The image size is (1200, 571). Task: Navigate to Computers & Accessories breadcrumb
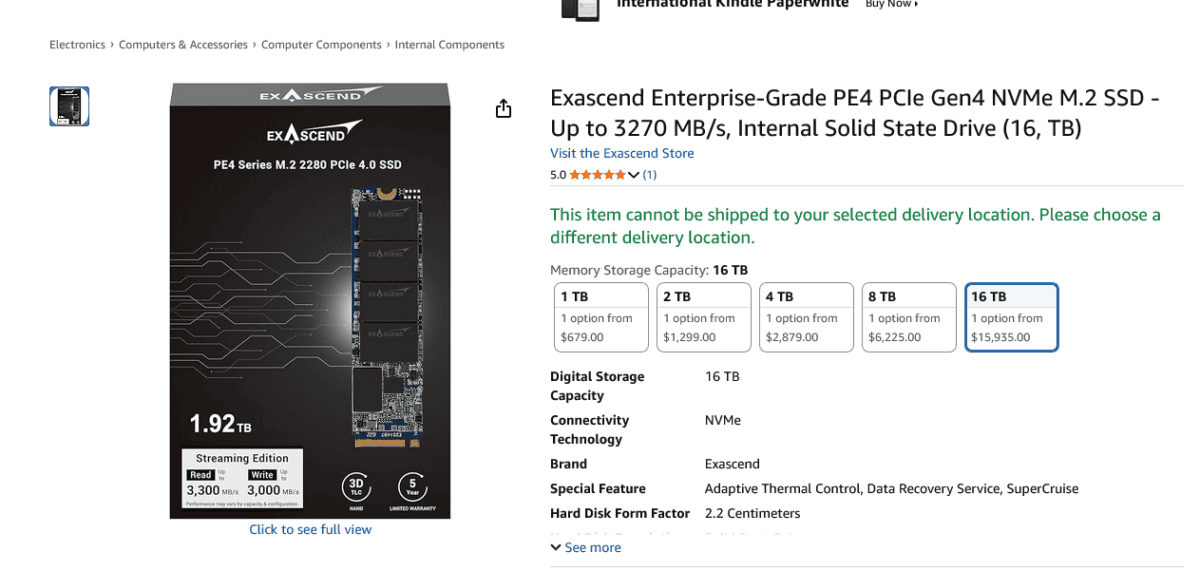183,45
